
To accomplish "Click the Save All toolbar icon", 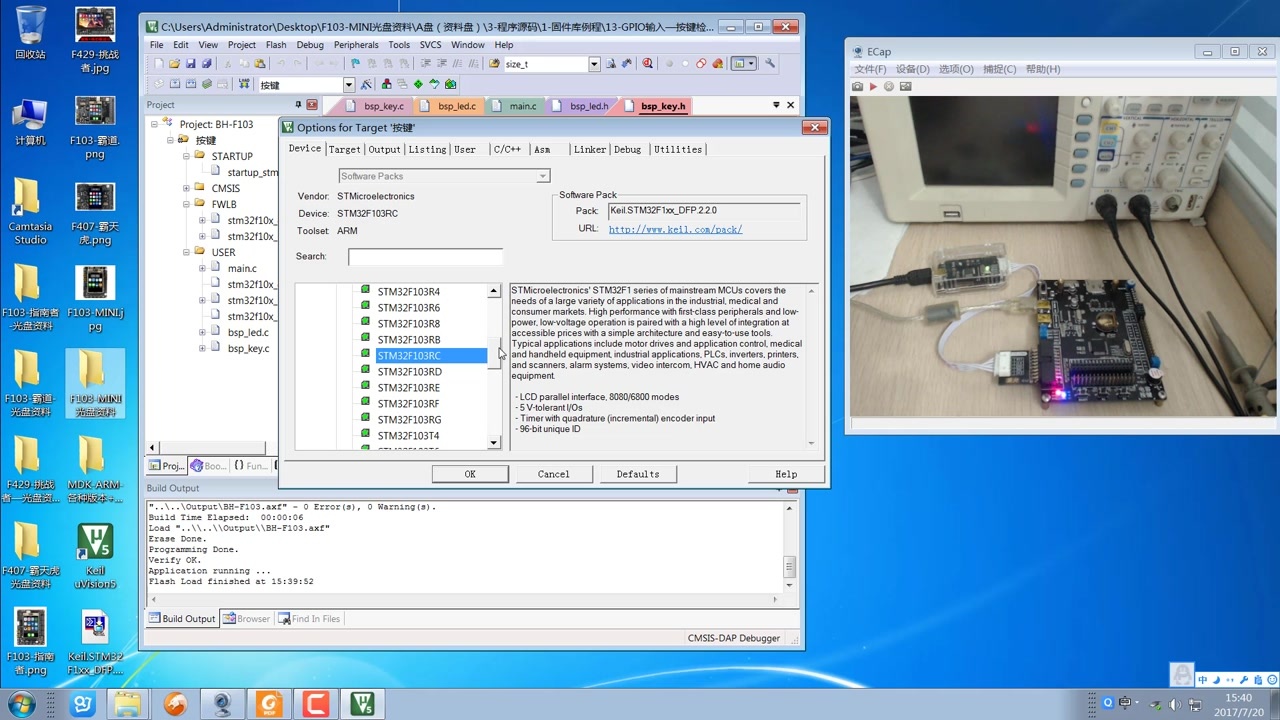I will tap(206, 63).
